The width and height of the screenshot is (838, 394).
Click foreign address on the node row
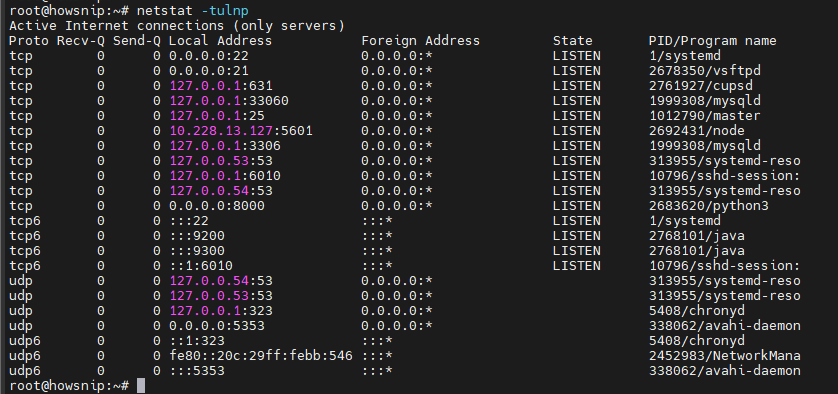[397, 130]
